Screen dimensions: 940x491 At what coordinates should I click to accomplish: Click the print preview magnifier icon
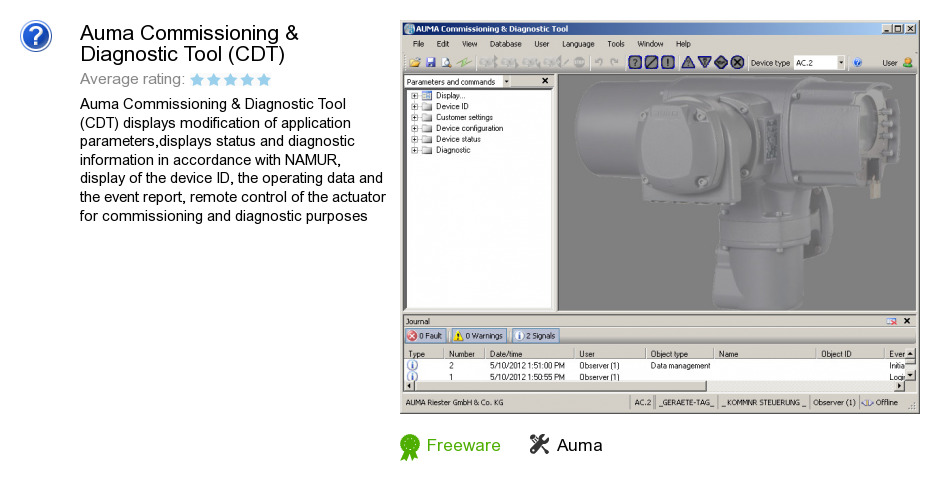point(446,62)
